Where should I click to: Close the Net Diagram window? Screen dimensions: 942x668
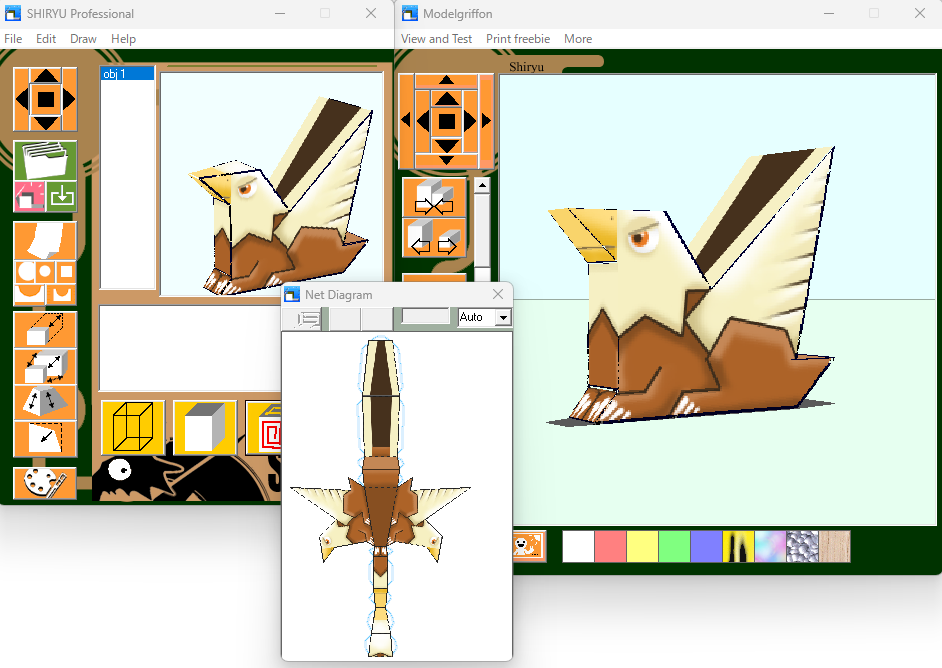[x=498, y=294]
